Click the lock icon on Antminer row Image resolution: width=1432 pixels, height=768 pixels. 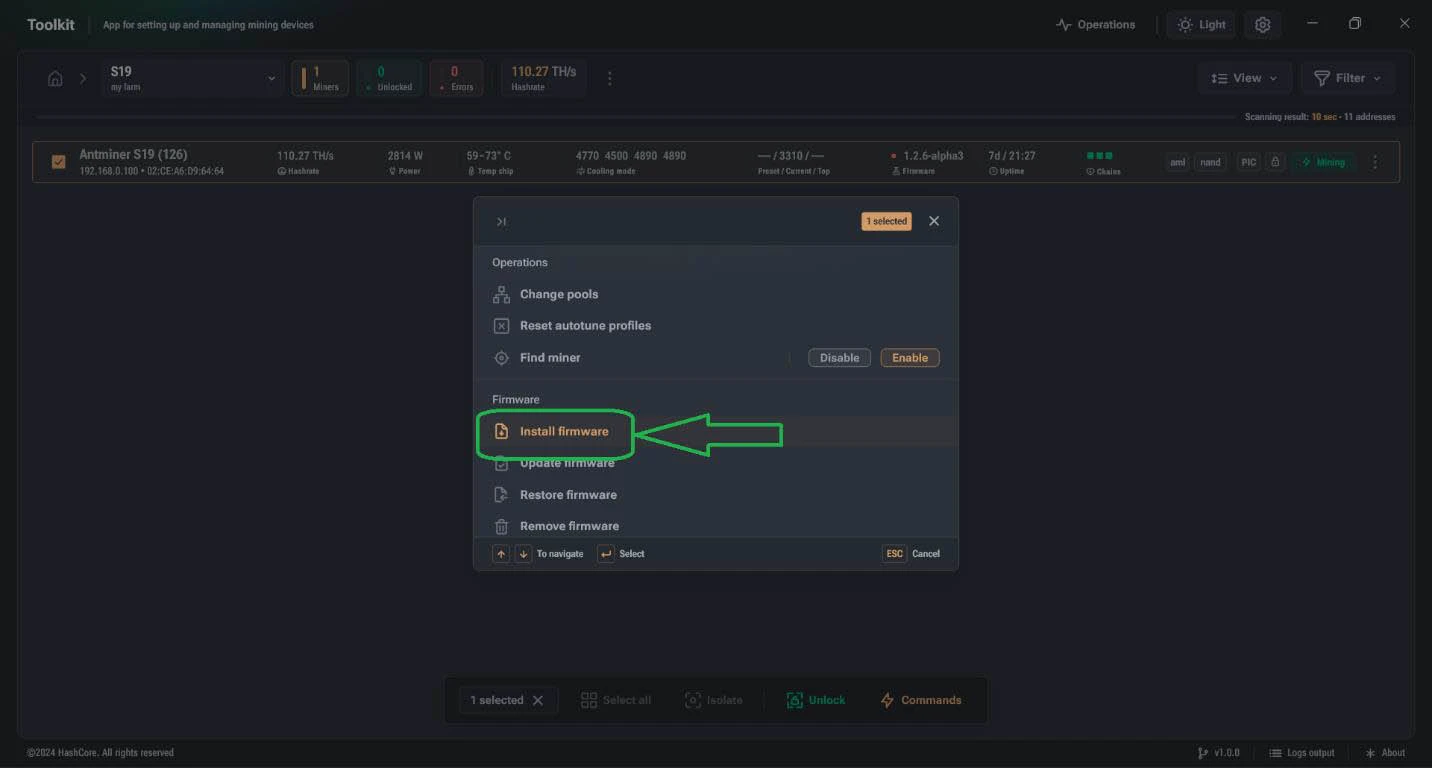(x=1274, y=162)
